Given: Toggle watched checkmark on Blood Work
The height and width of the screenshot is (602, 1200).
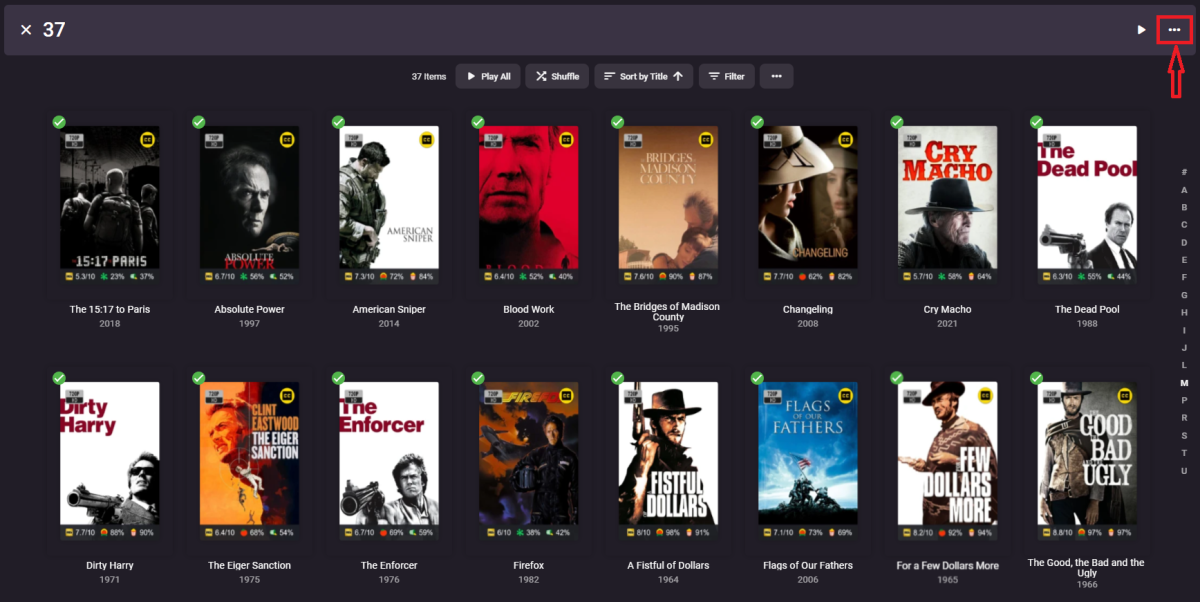Looking at the screenshot, I should [x=478, y=122].
